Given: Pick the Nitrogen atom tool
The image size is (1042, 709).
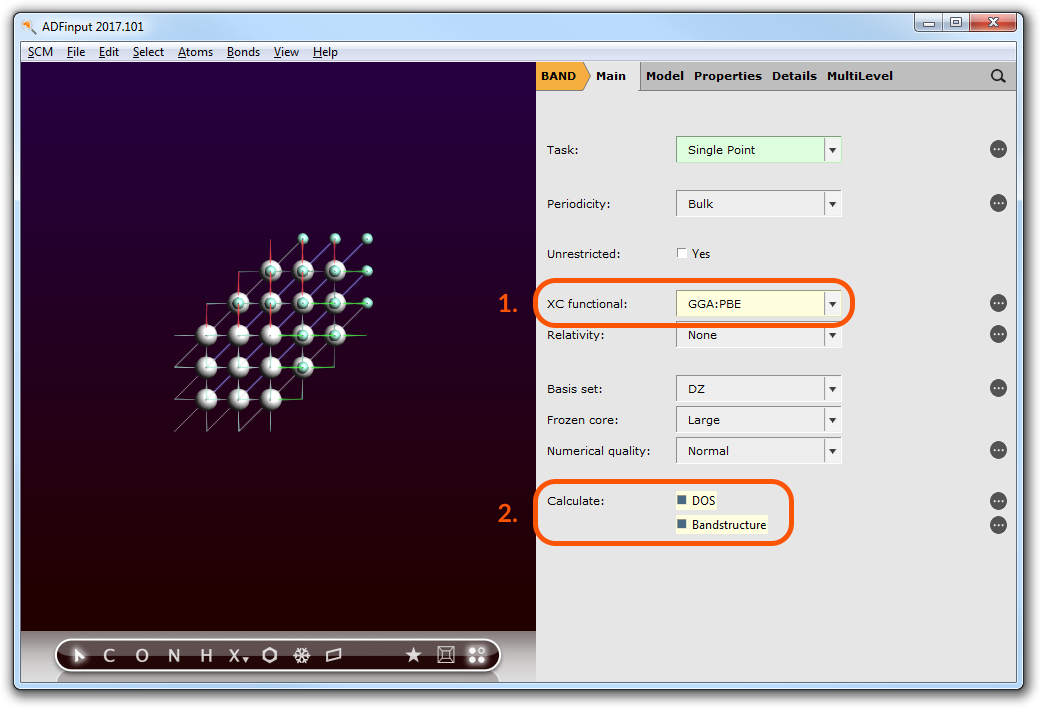Looking at the screenshot, I should point(174,655).
